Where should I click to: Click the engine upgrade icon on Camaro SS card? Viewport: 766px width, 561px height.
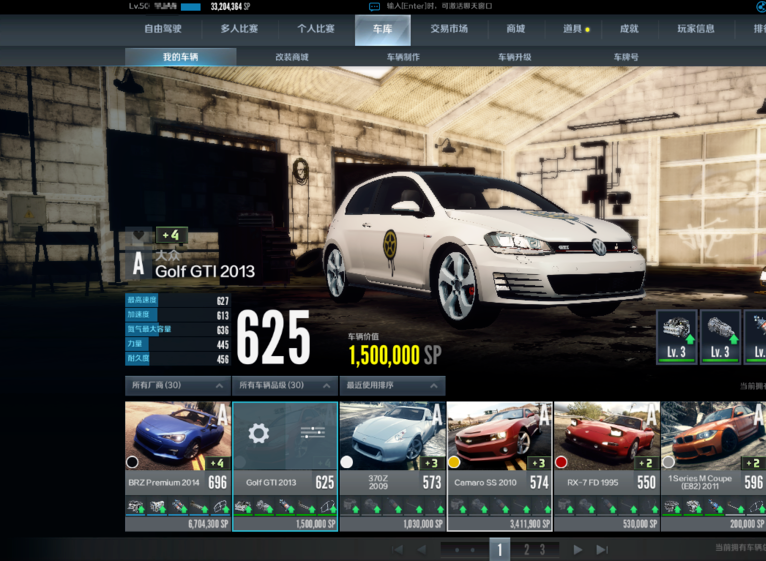click(458, 506)
